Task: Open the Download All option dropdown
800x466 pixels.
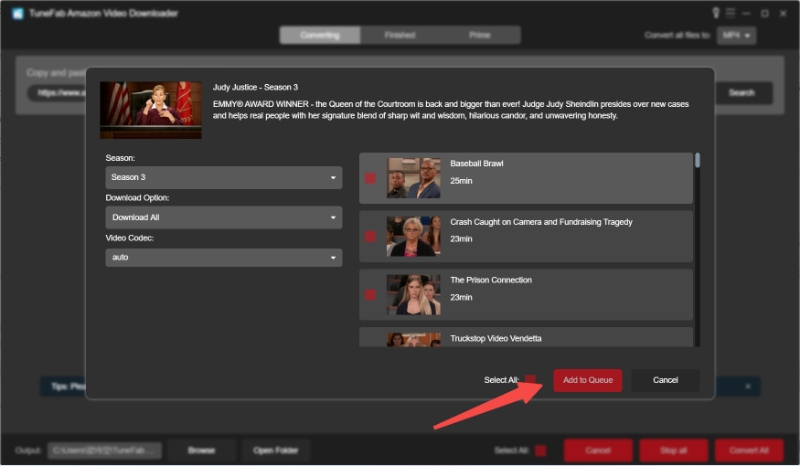Action: (223, 217)
